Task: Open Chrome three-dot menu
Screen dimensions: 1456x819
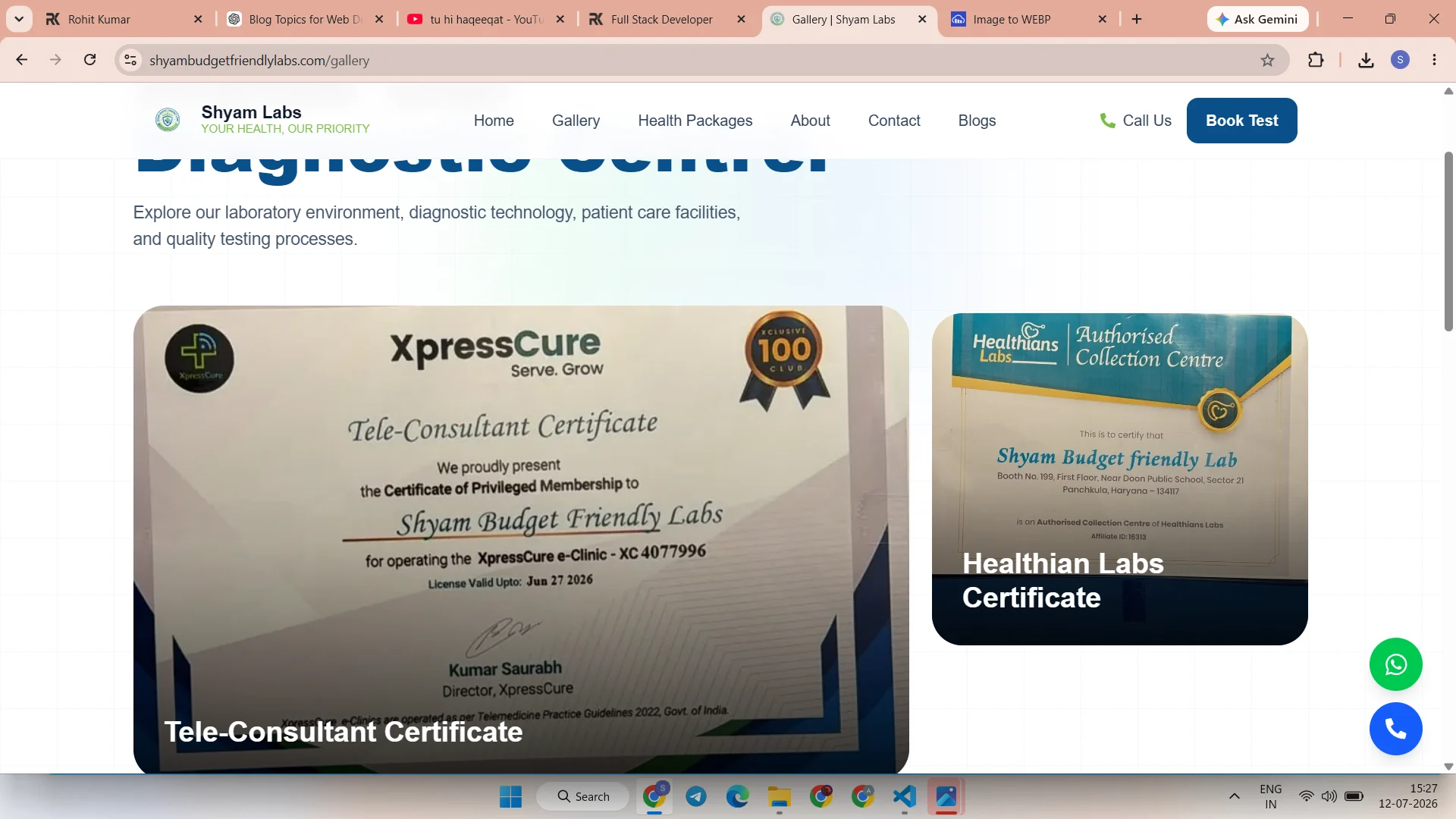Action: [1434, 60]
